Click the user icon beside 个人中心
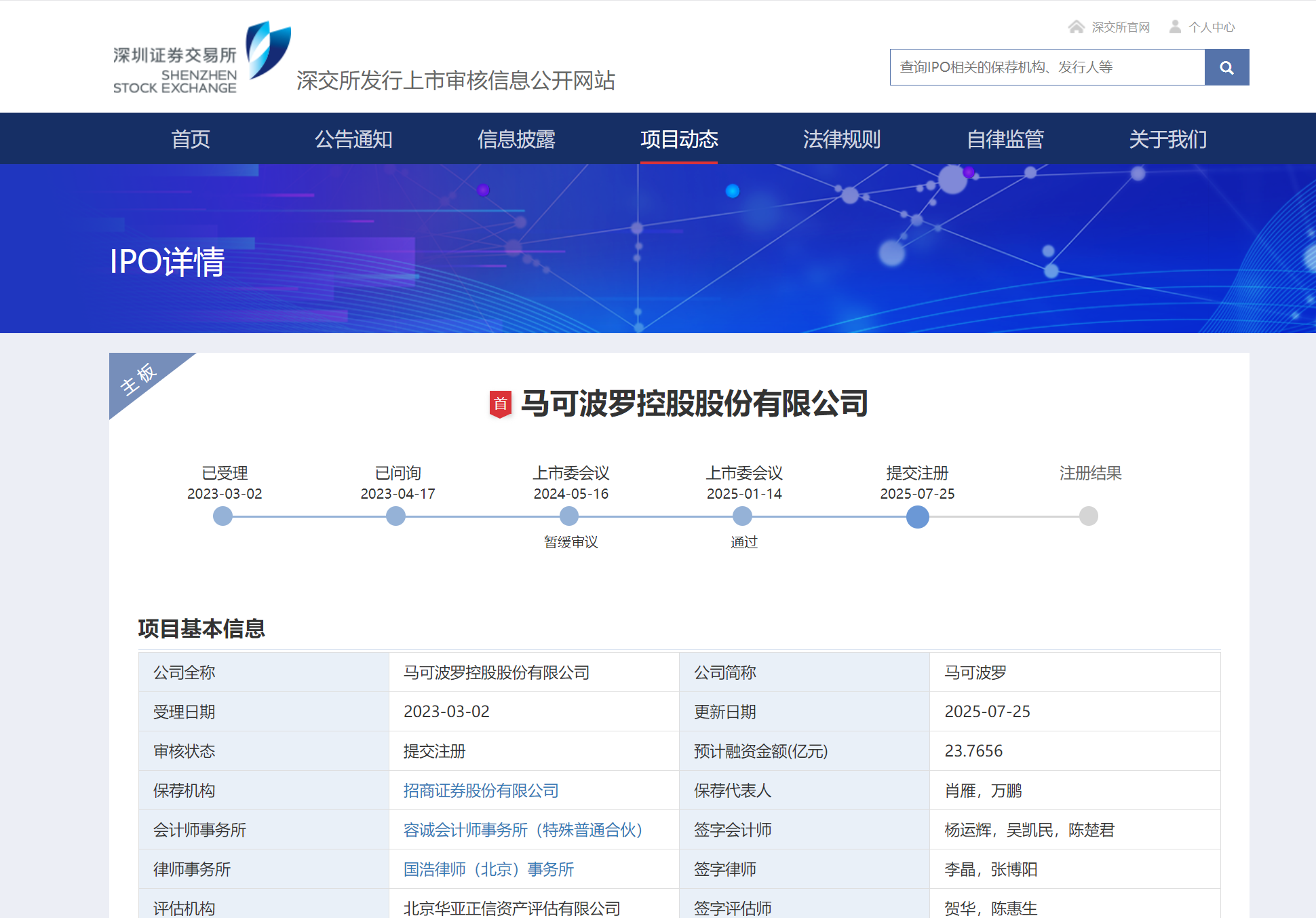The height and width of the screenshot is (918, 1316). 1174,26
